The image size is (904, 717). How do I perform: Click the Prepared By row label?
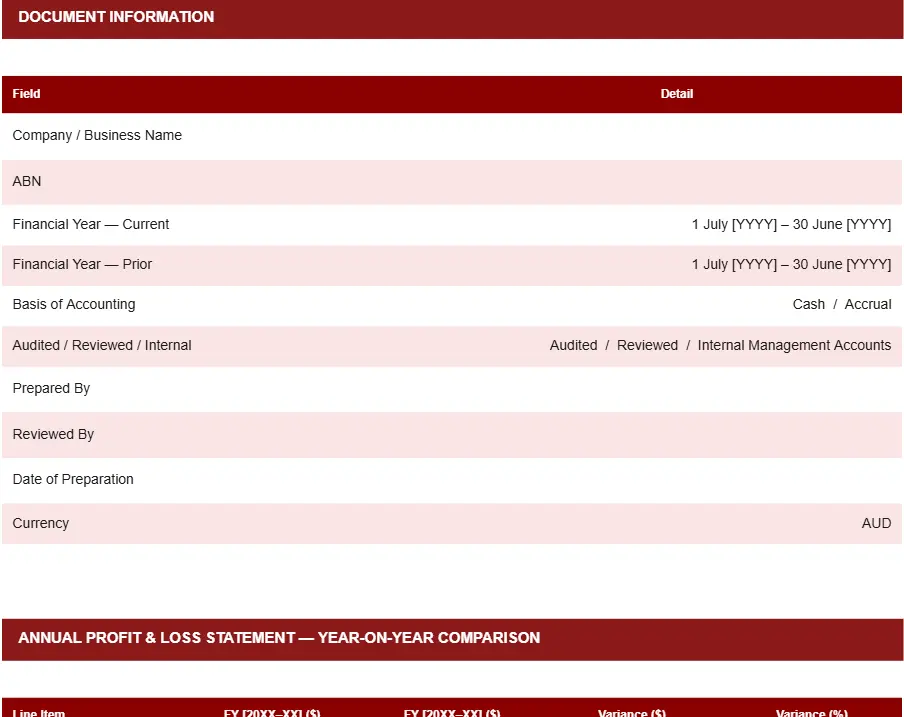[51, 389]
